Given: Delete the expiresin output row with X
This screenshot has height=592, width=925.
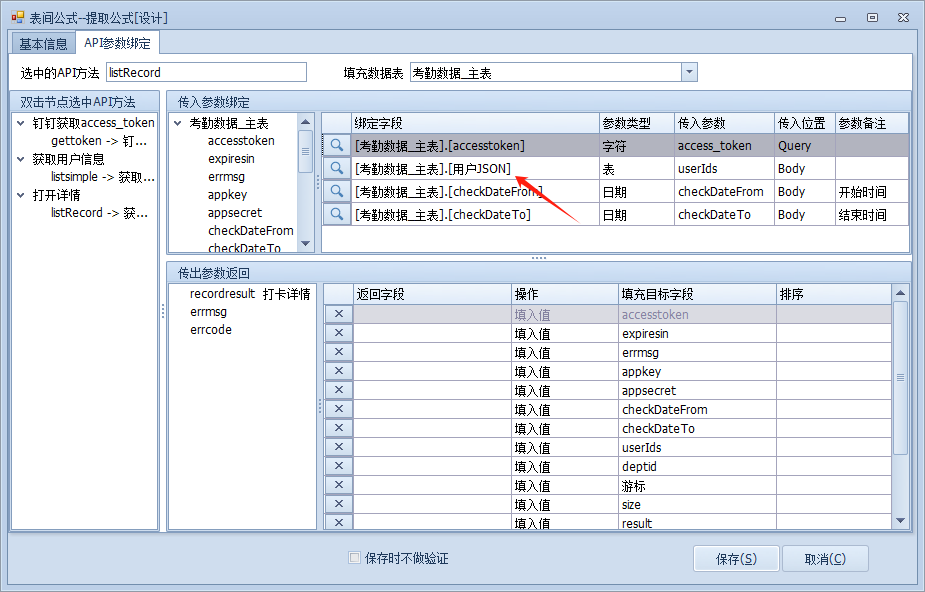Looking at the screenshot, I should (x=339, y=334).
